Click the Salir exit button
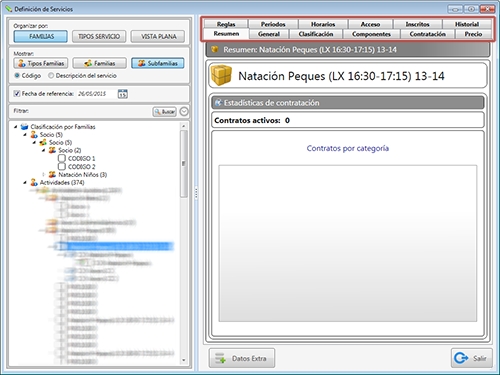Image resolution: width=500 pixels, height=375 pixels. tap(471, 358)
